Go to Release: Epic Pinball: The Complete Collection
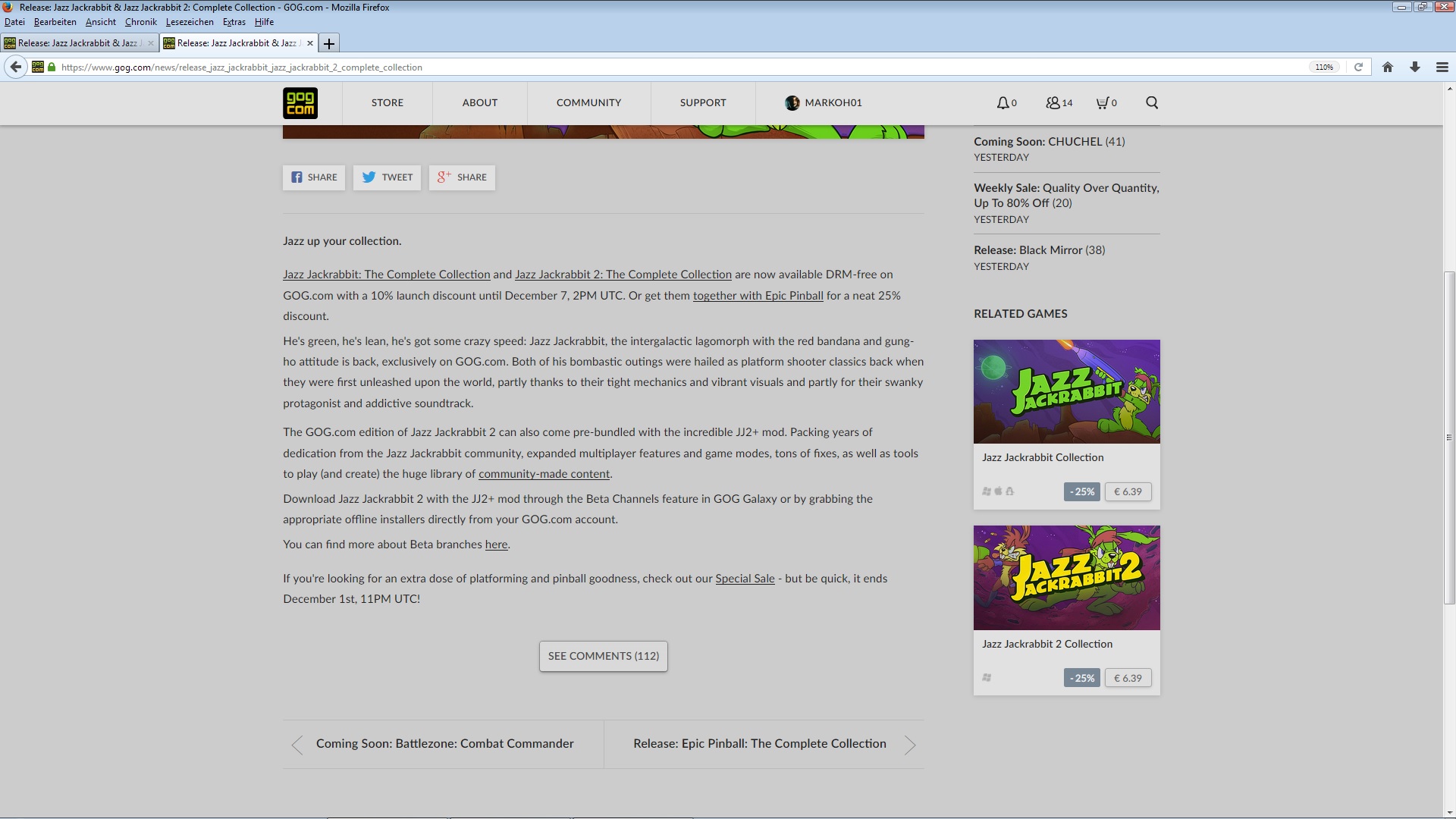The width and height of the screenshot is (1456, 819). click(759, 744)
